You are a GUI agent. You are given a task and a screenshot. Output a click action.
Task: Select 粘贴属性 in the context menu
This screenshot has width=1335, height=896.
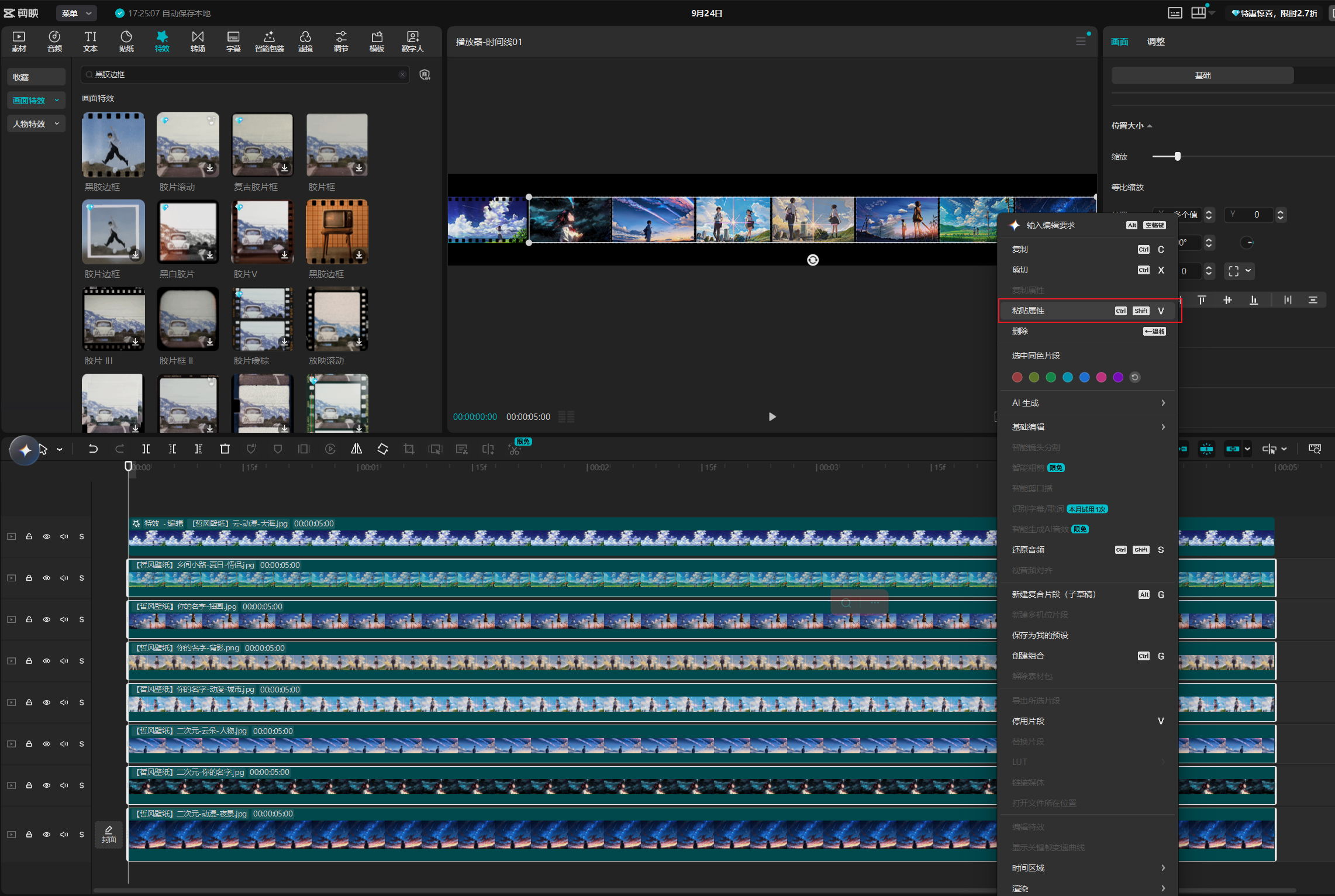click(x=1088, y=311)
